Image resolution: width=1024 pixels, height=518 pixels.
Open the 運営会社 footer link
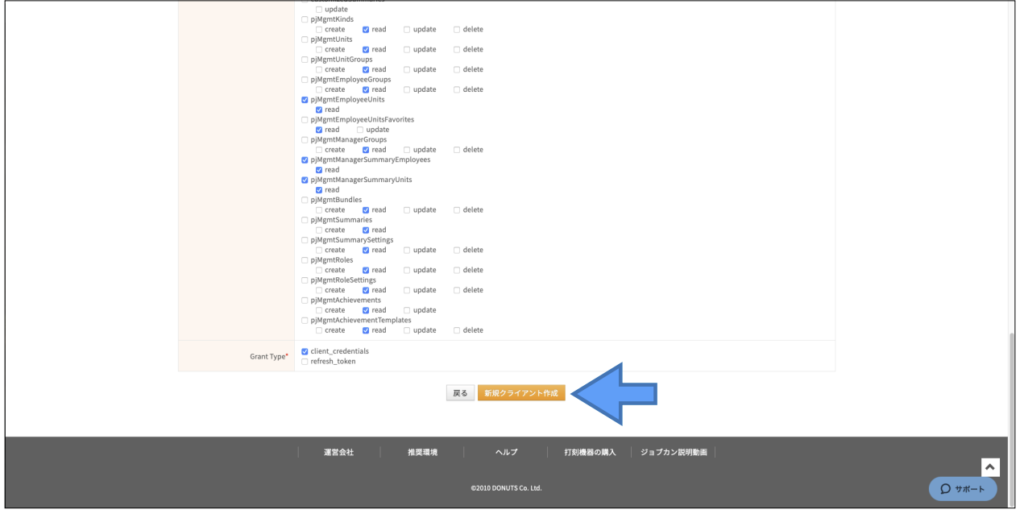[x=338, y=452]
